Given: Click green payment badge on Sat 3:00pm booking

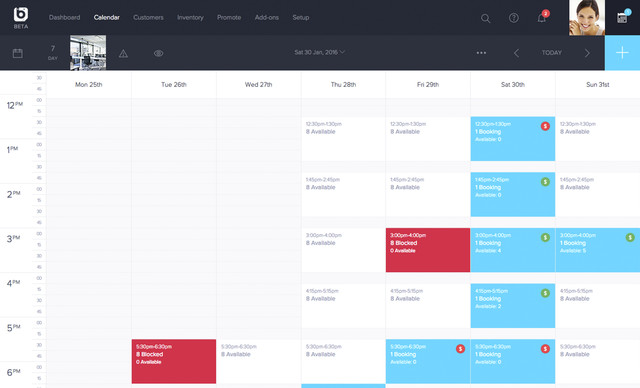Looking at the screenshot, I should (545, 237).
